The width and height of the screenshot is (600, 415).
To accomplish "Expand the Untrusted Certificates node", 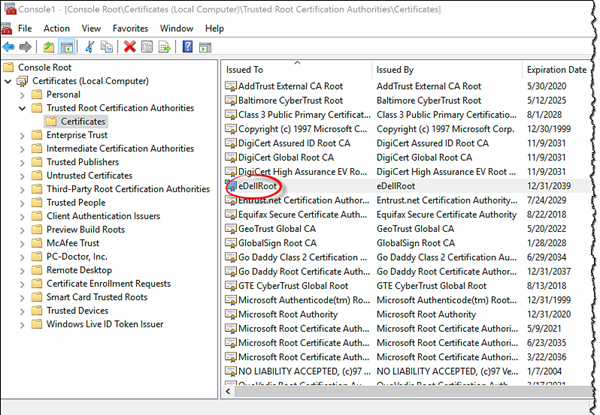I will click(22, 176).
